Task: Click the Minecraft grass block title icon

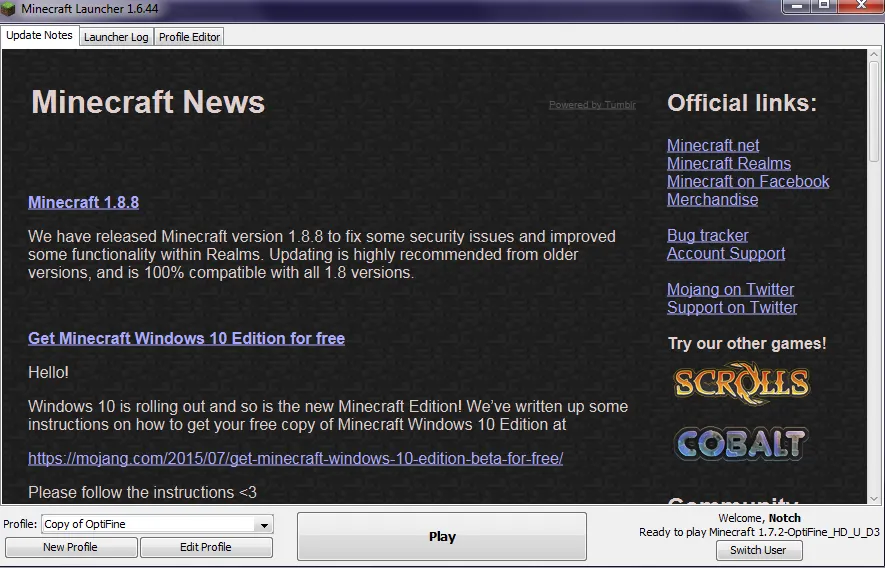Action: pos(8,8)
